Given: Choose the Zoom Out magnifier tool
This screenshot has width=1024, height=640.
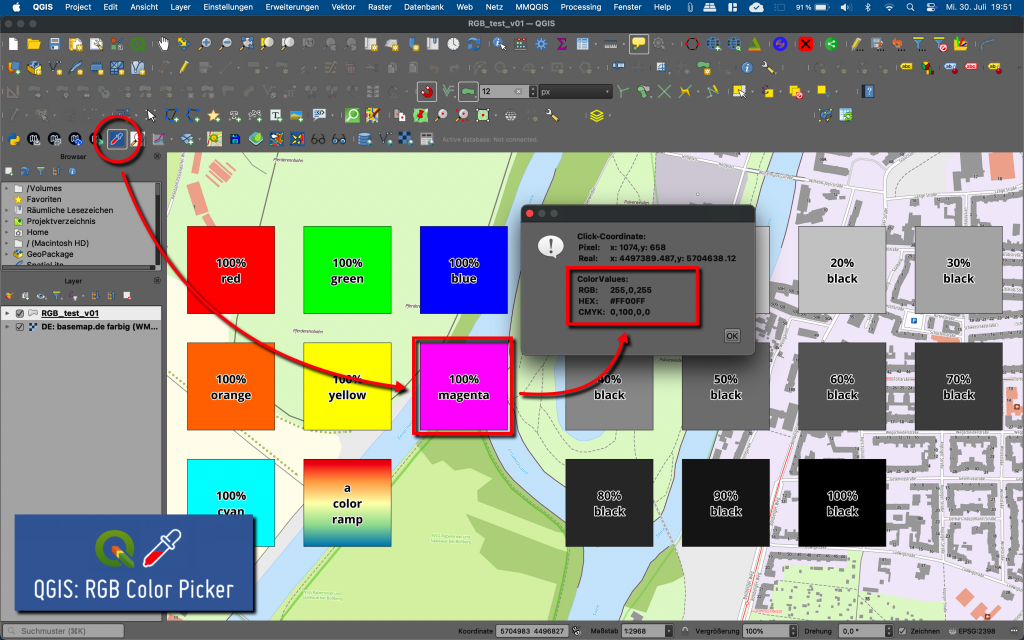Looking at the screenshot, I should coord(225,44).
